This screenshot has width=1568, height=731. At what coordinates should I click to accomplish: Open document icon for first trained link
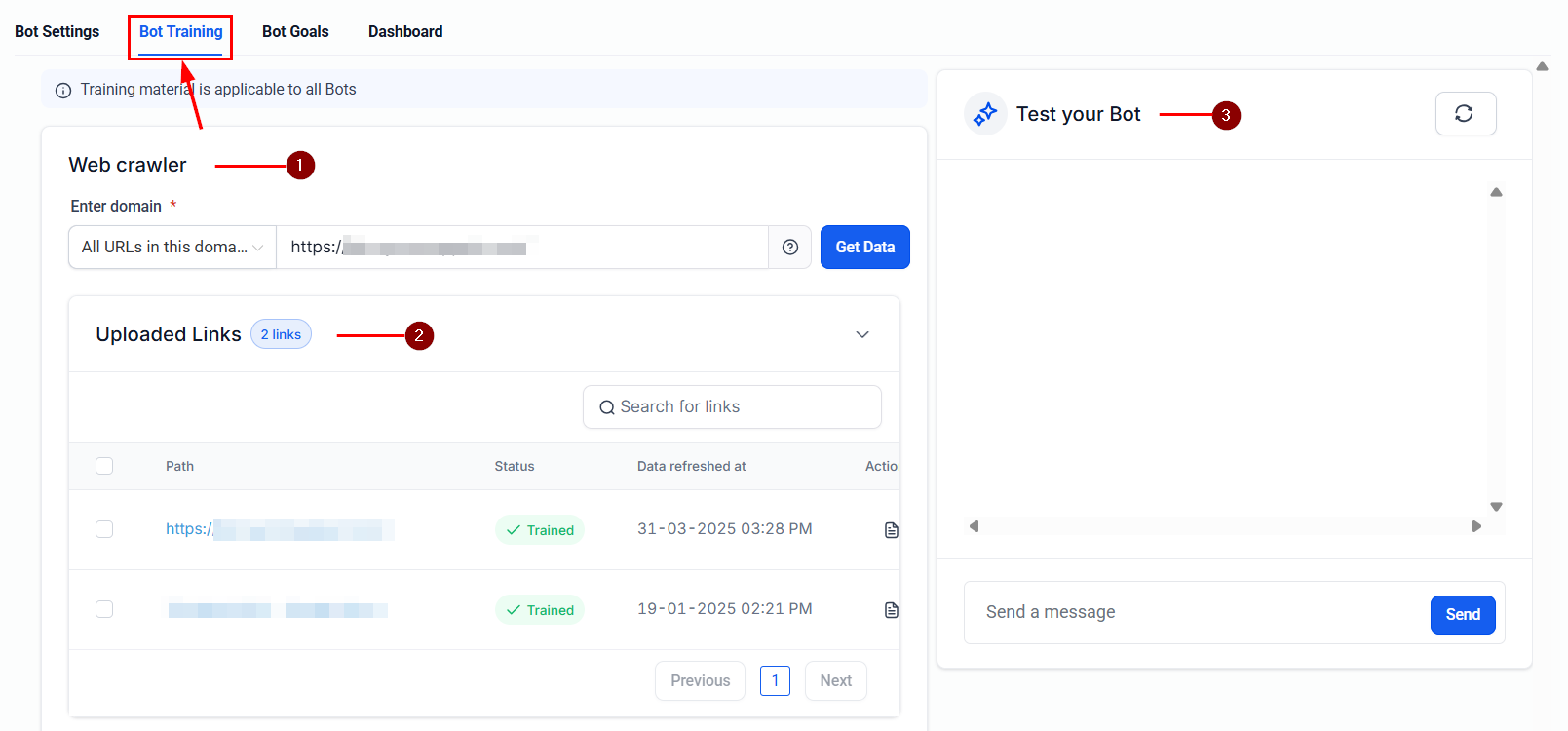pos(891,530)
